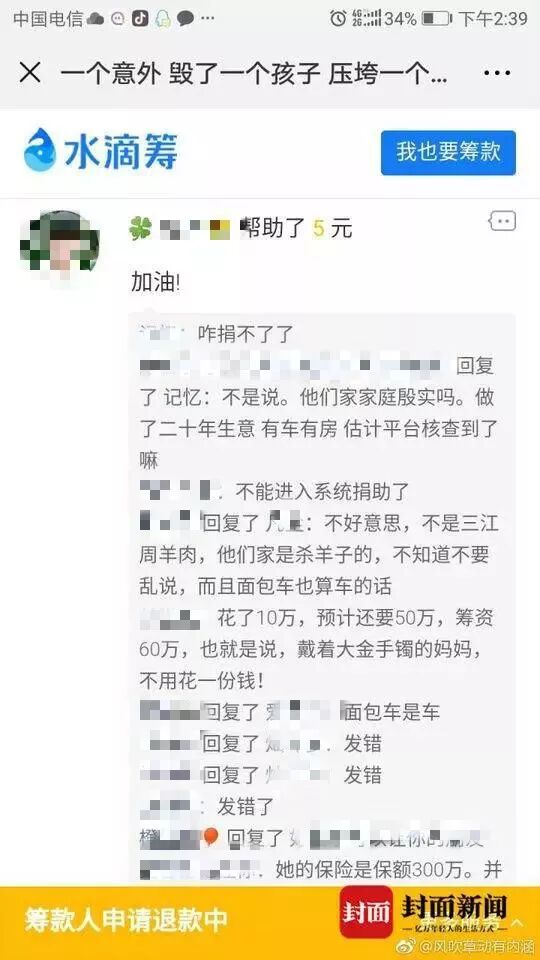Tap the battery indicator icon

pos(436,19)
